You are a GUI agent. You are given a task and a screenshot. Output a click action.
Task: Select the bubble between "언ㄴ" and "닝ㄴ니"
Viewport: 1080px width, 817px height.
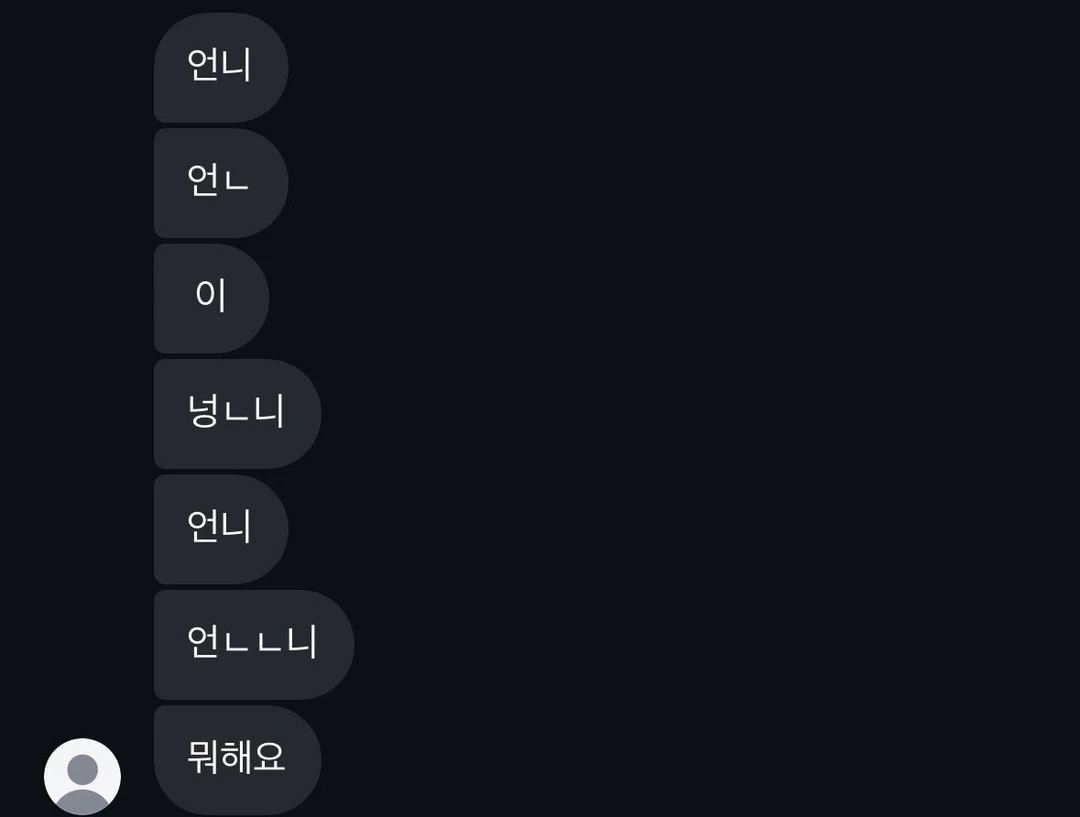(211, 298)
